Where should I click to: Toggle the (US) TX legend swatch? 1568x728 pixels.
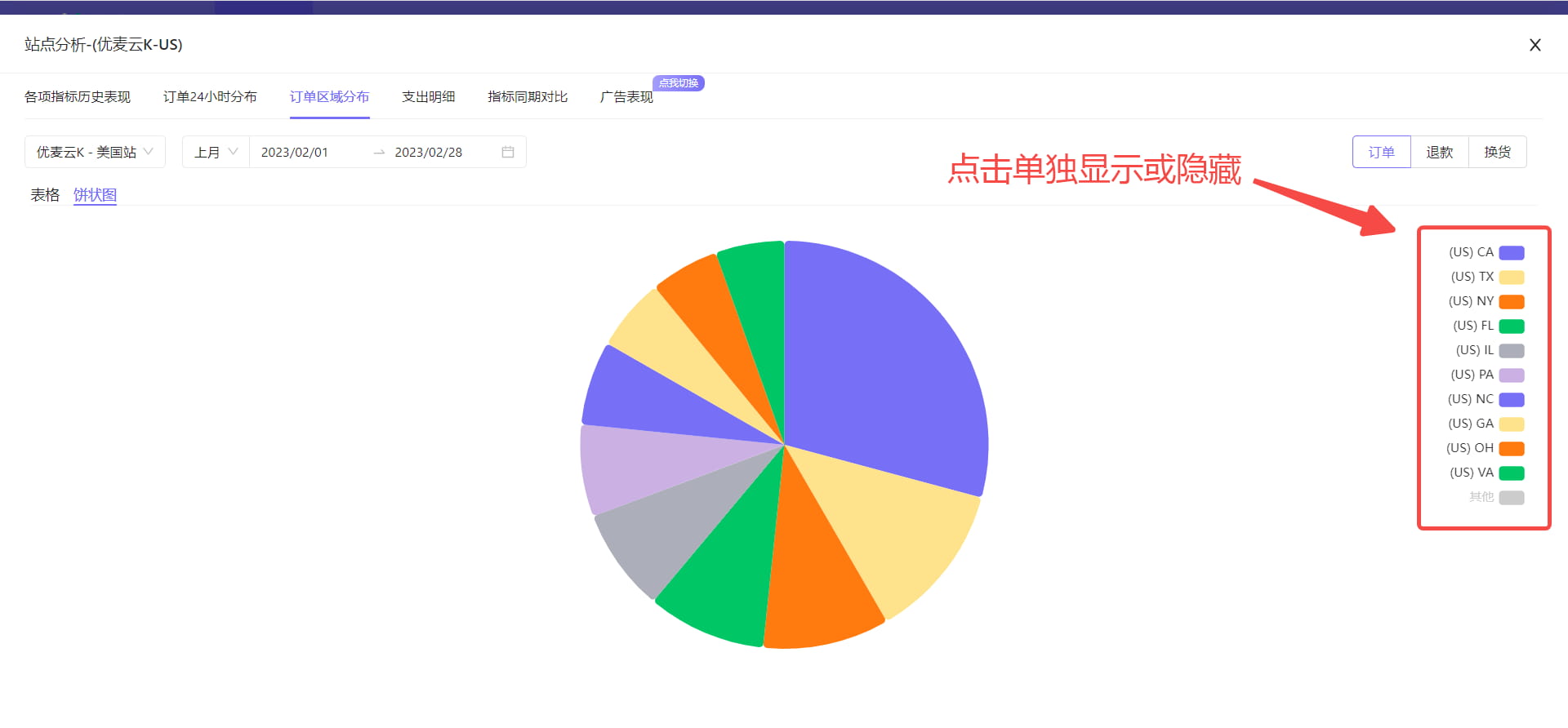[1512, 277]
